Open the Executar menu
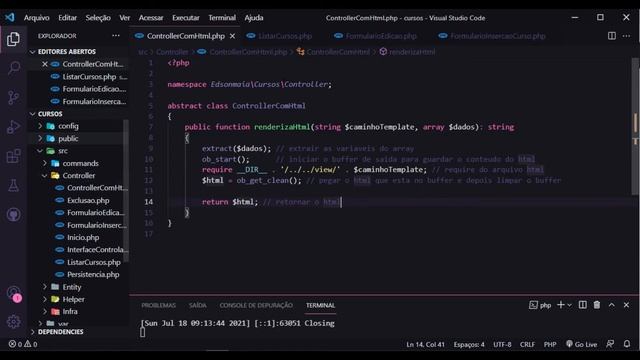The image size is (640, 360). click(x=186, y=18)
